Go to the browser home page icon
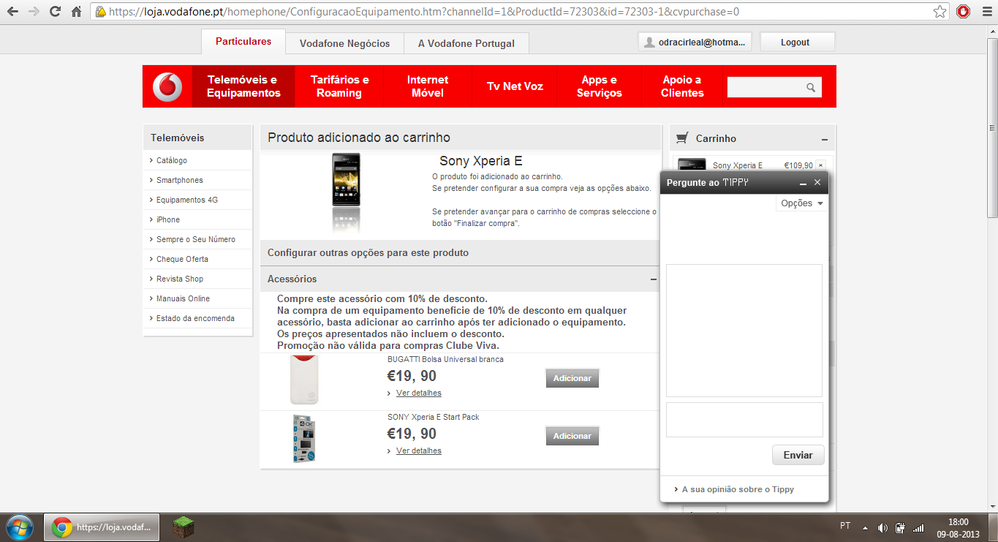The image size is (998, 542). [76, 12]
